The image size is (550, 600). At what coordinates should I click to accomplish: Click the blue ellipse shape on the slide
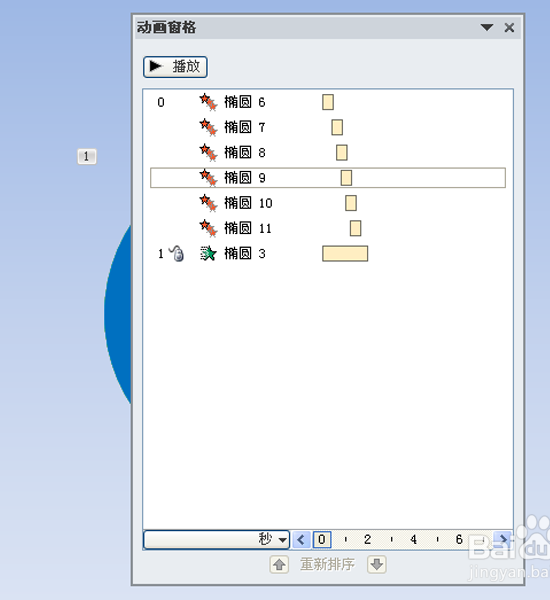pyautogui.click(x=118, y=316)
